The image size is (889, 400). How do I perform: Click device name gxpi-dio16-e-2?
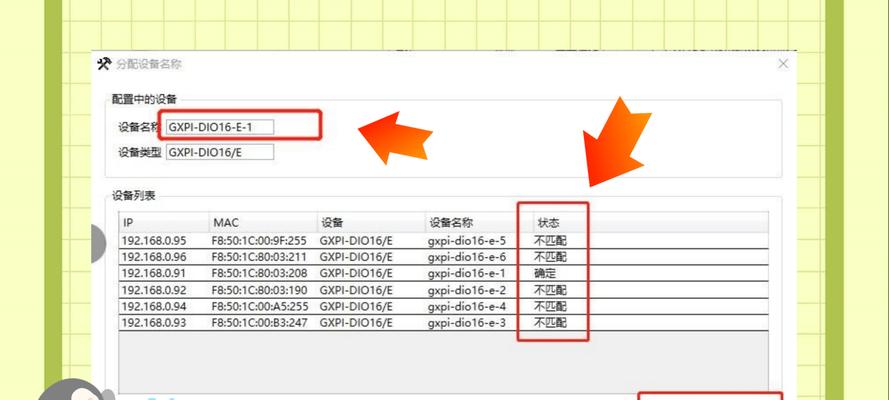click(x=467, y=290)
